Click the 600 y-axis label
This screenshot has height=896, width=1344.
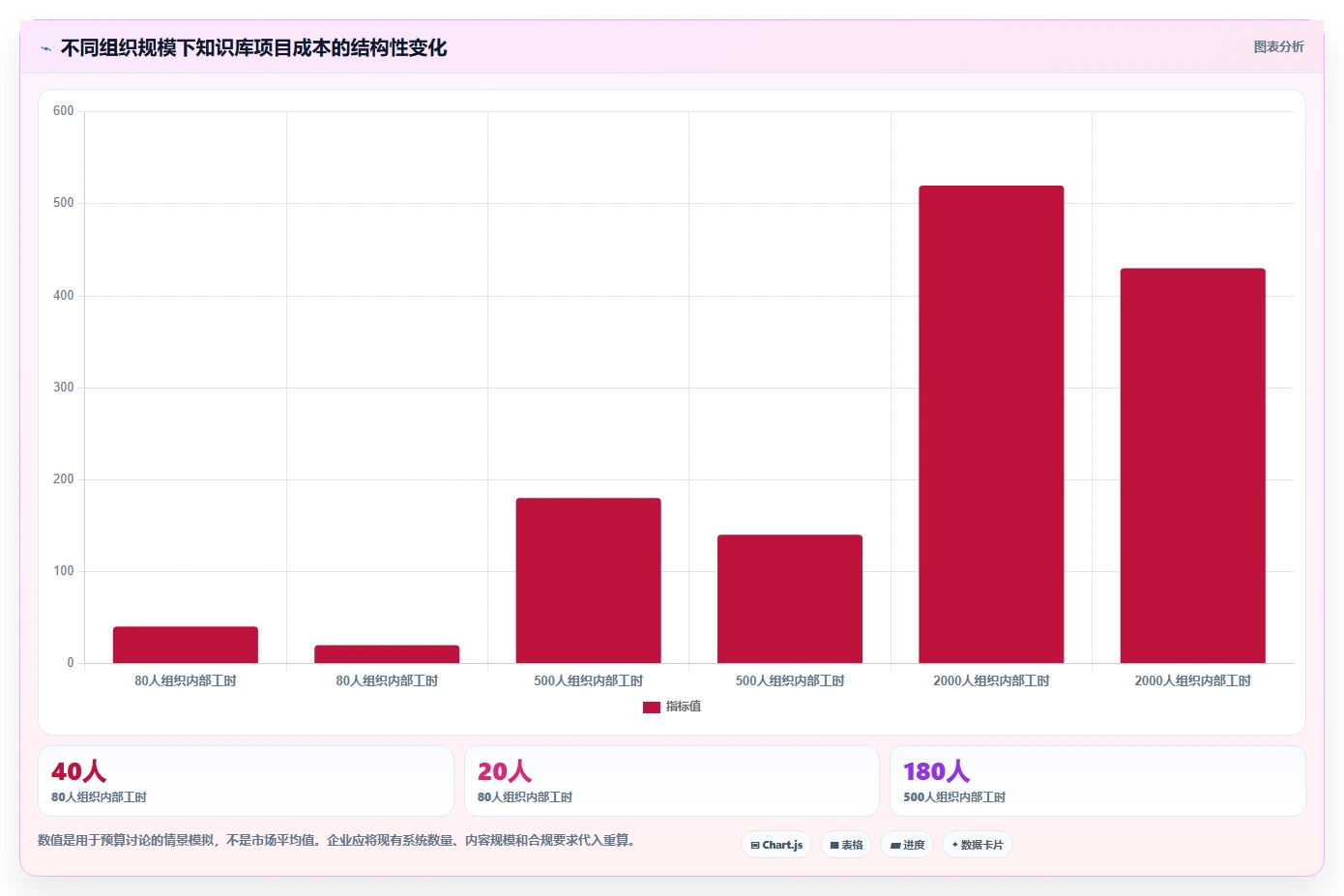click(64, 111)
